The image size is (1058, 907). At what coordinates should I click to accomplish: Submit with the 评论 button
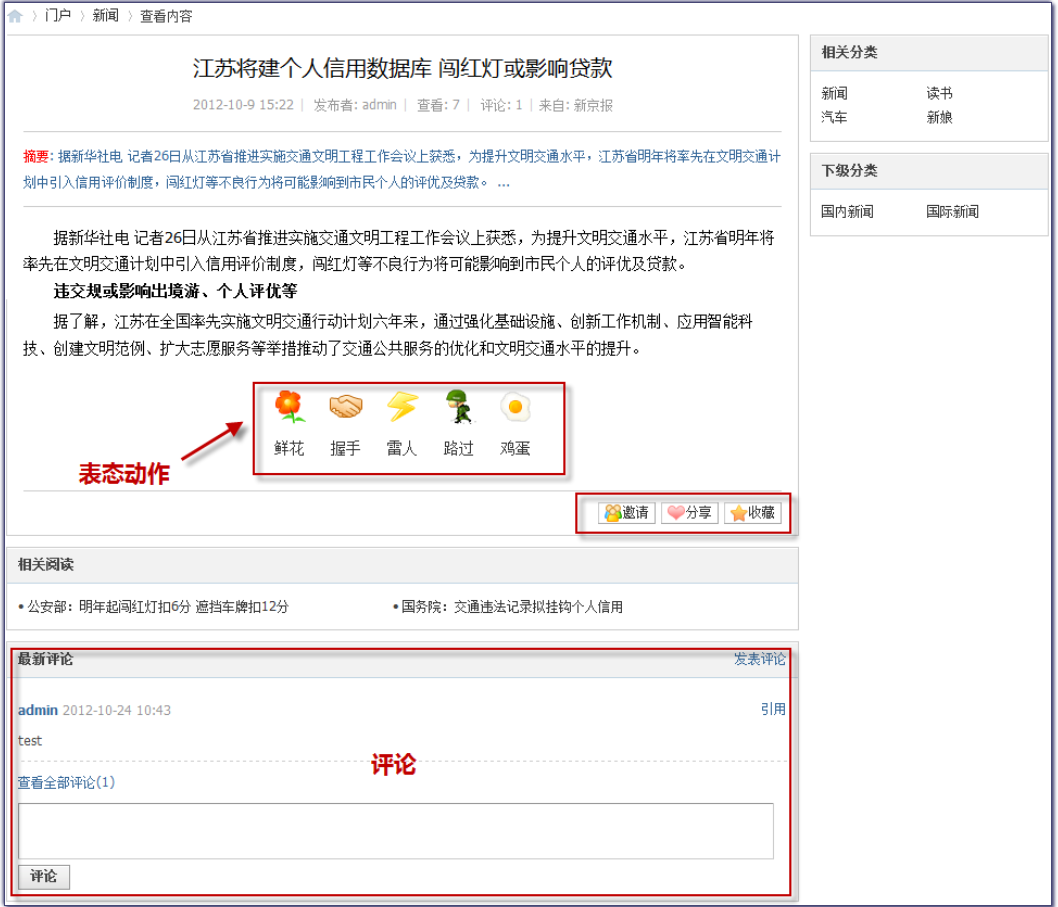click(44, 877)
